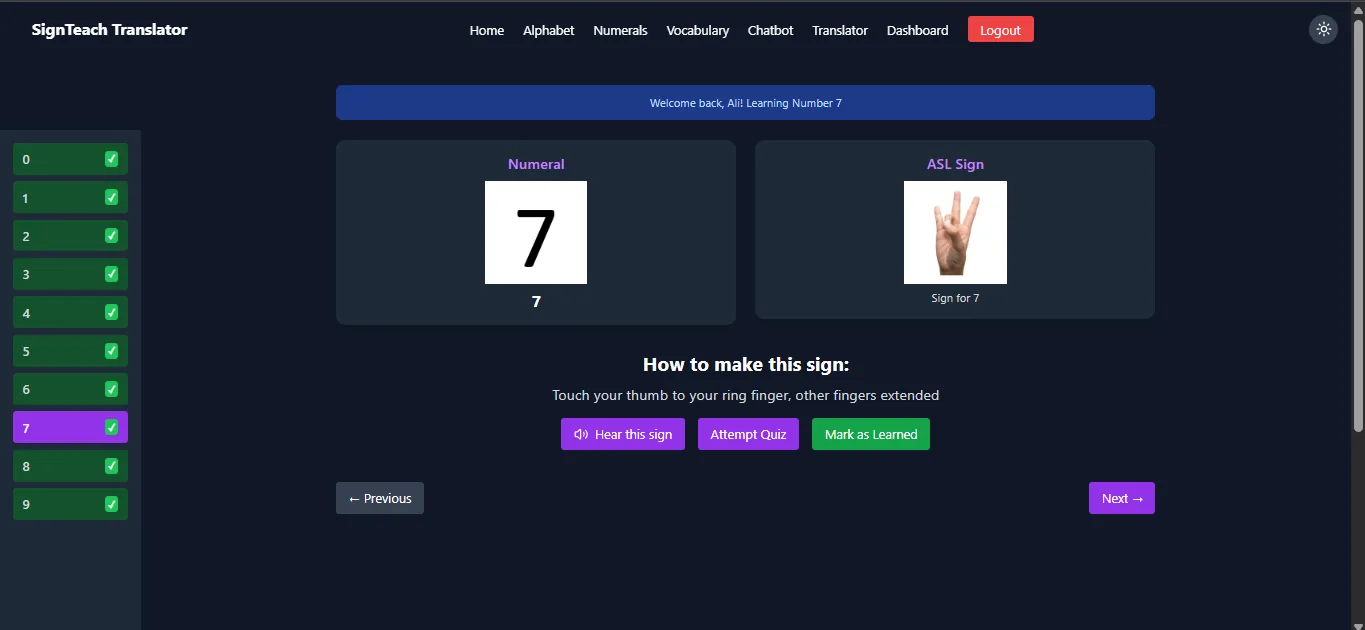Screen dimensions: 1365x630
Task: Select number 9 in the sidebar
Action: click(70, 504)
